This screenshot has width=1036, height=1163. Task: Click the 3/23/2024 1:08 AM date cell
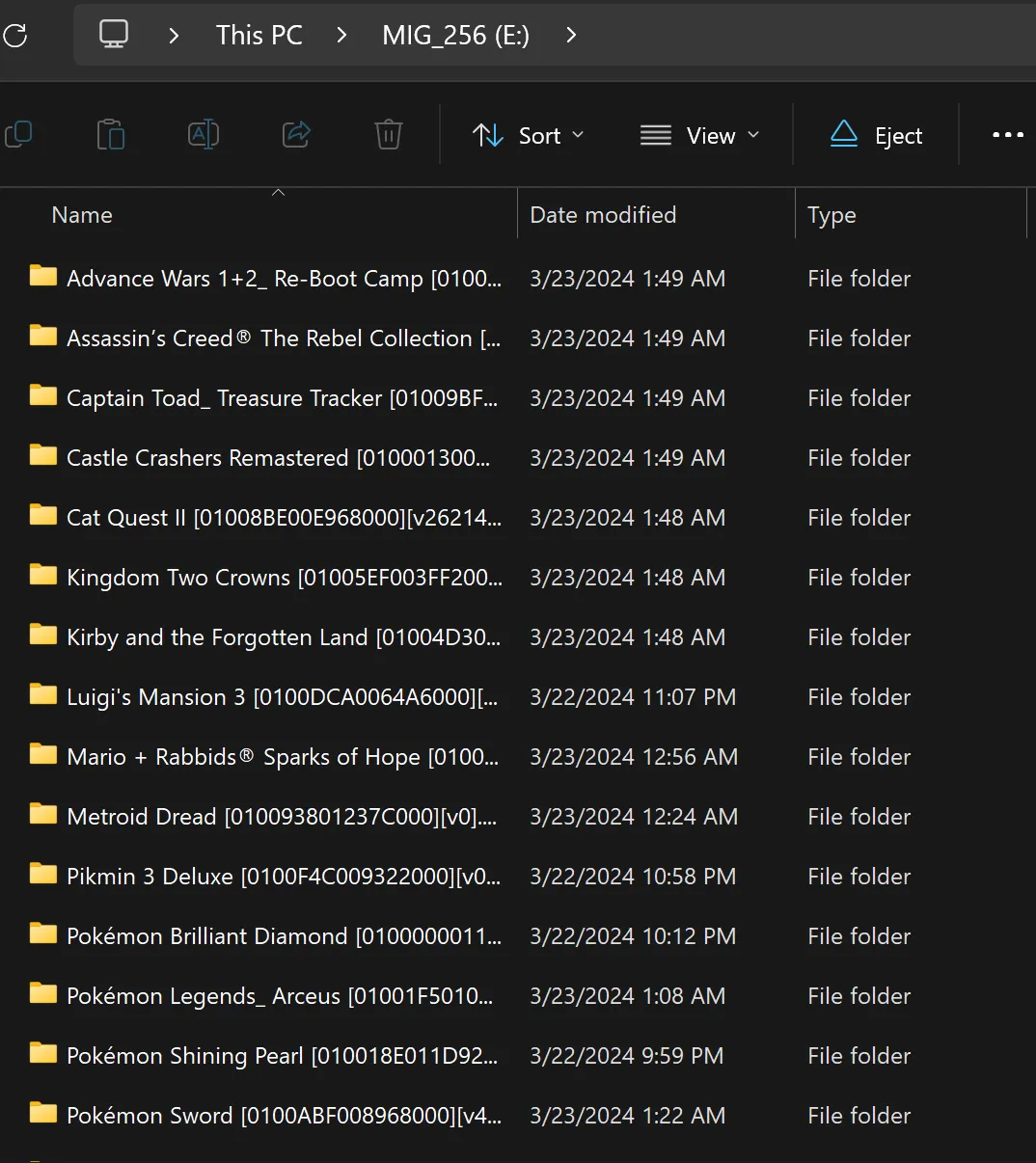627,996
